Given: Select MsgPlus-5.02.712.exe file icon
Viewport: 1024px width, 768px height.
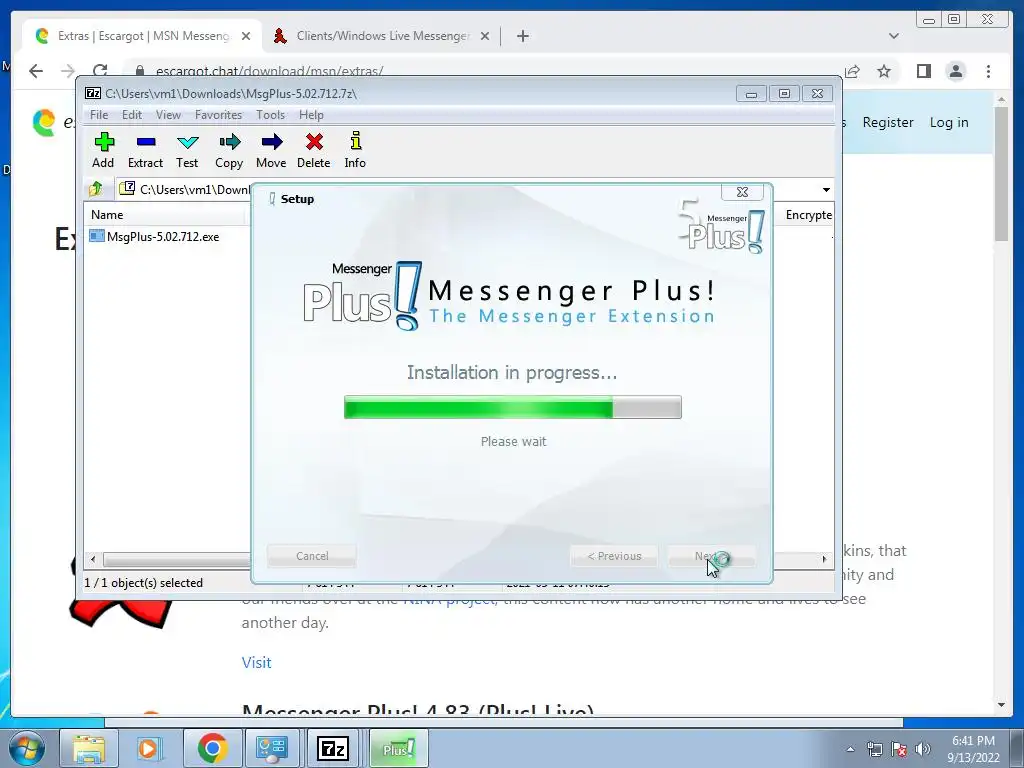Looking at the screenshot, I should (97, 236).
